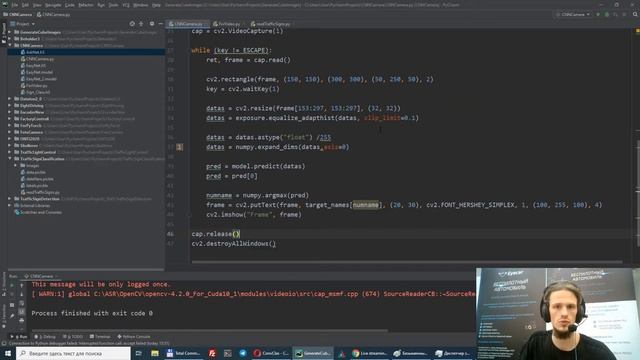
Task: Click the Windows Start button
Action: (x=8, y=353)
